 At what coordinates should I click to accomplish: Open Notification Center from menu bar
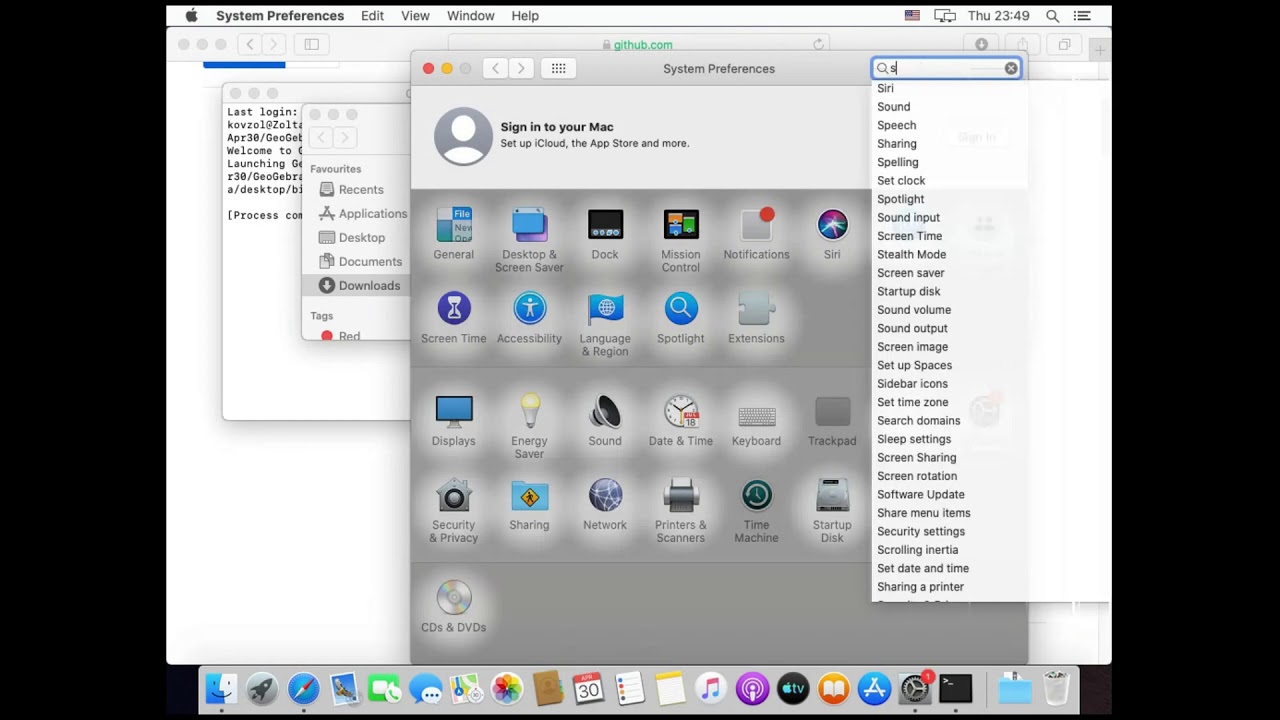point(1081,16)
